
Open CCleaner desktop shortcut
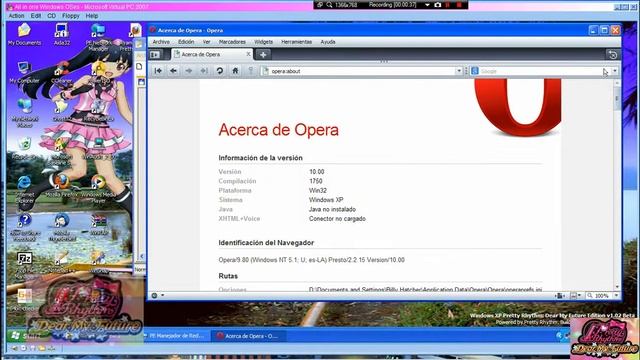62,73
